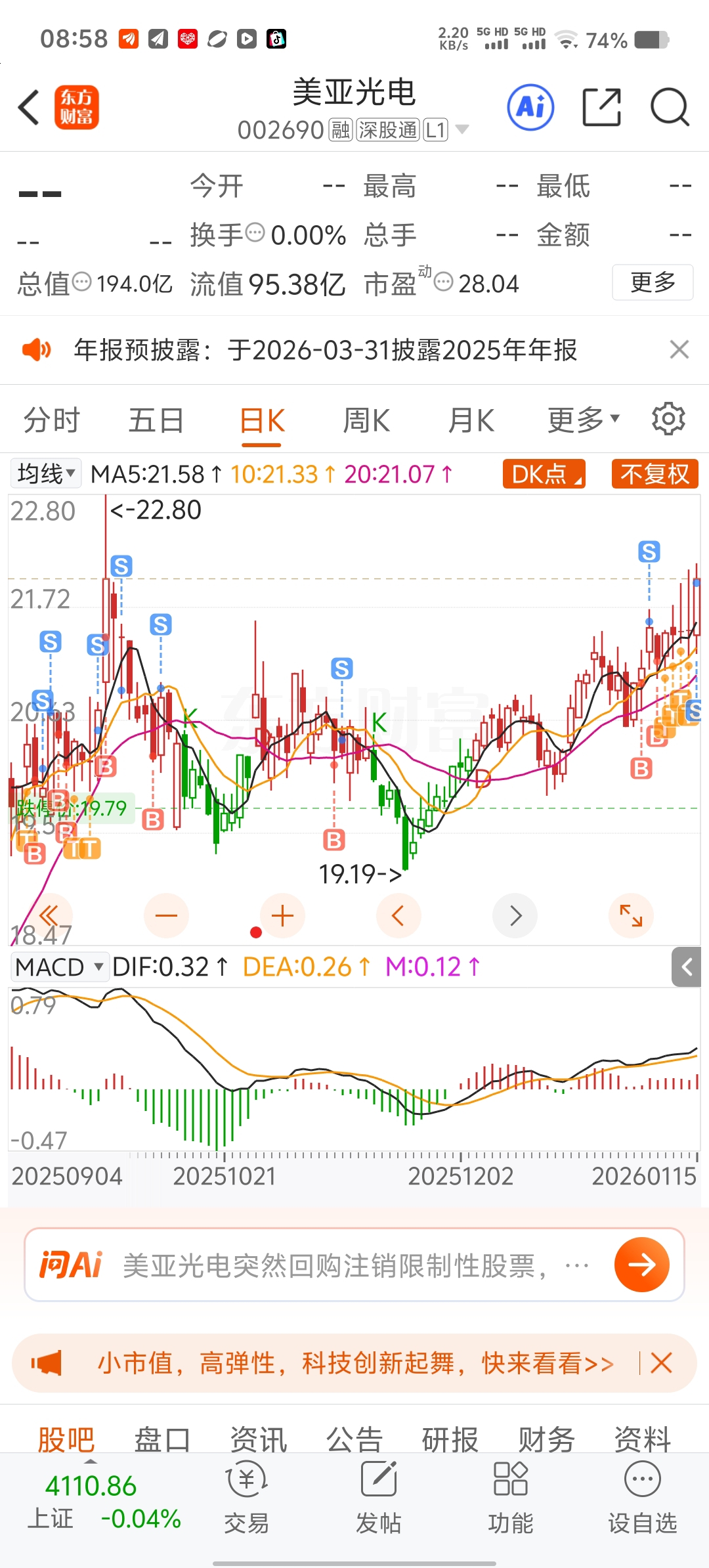Image resolution: width=709 pixels, height=1568 pixels.
Task: Open the 交易 trade button
Action: [x=246, y=1498]
